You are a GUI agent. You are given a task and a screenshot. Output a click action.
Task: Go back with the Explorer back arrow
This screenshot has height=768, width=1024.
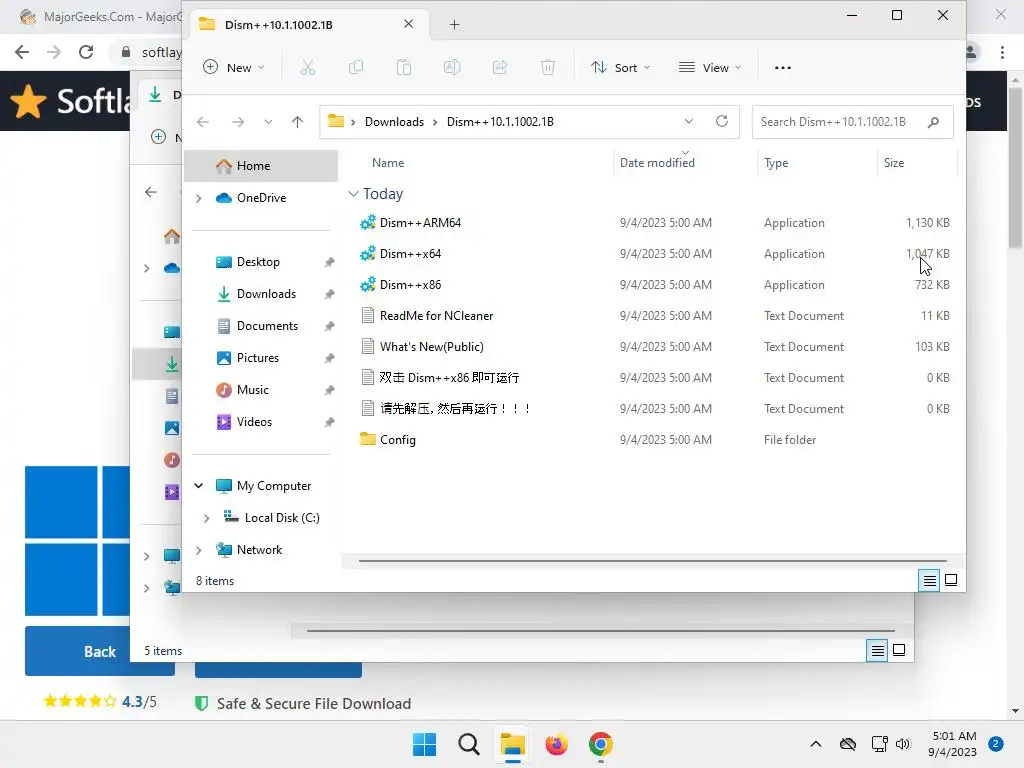point(203,121)
